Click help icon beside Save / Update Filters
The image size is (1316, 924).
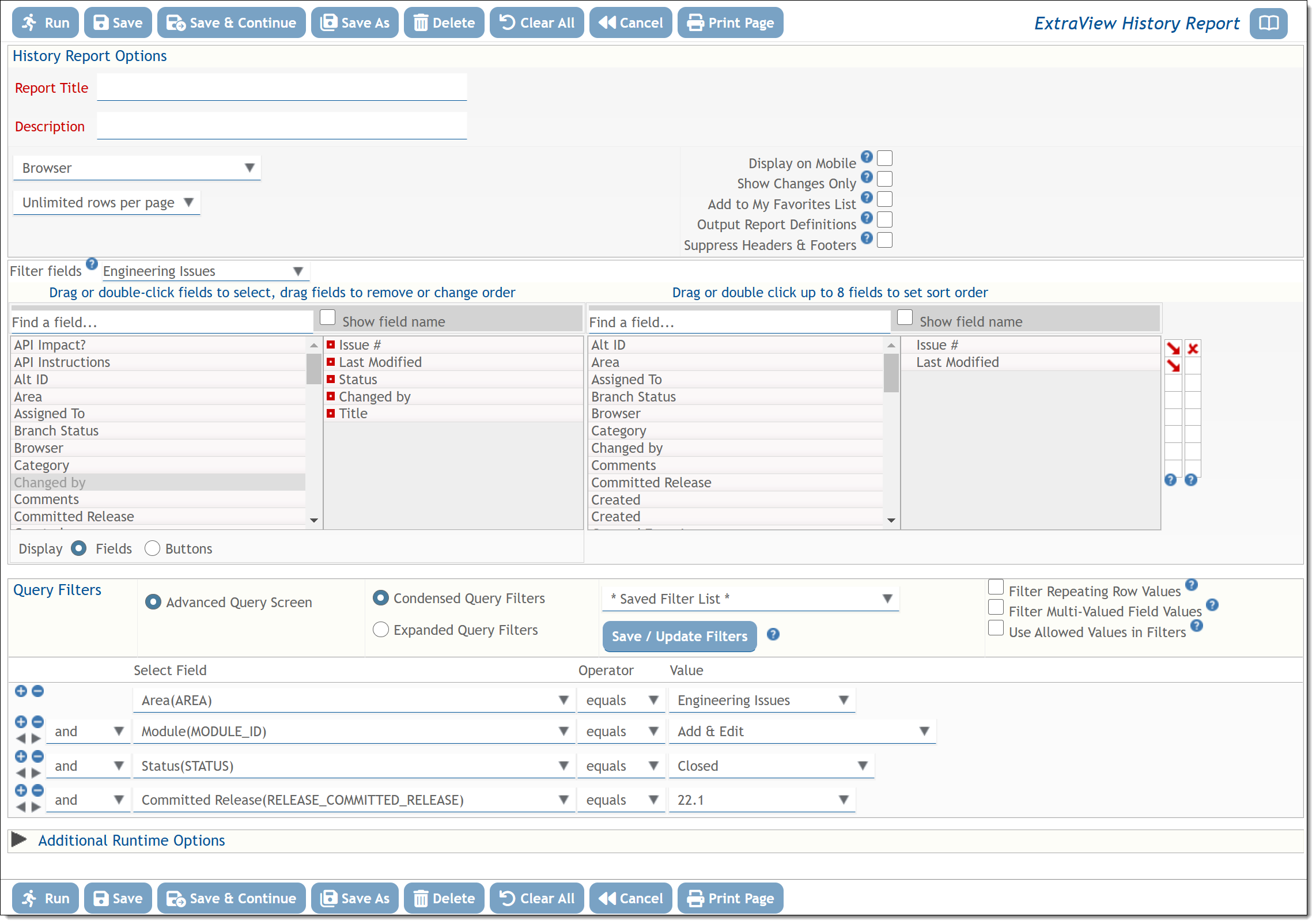(773, 634)
